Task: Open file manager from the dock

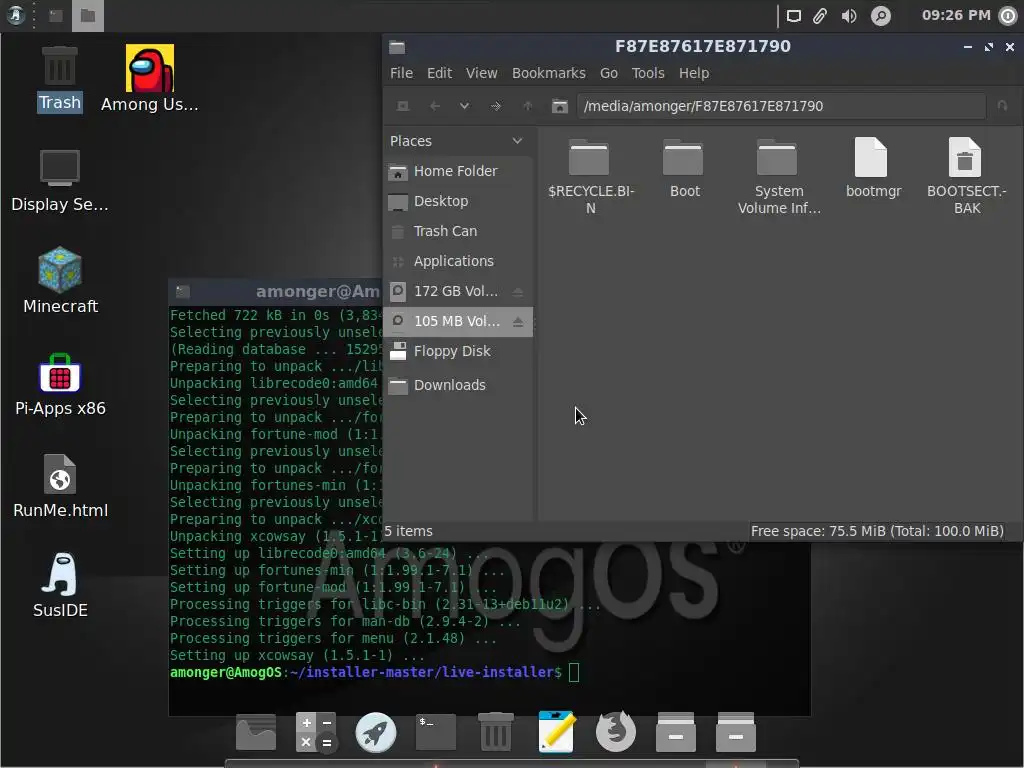Action: point(255,732)
